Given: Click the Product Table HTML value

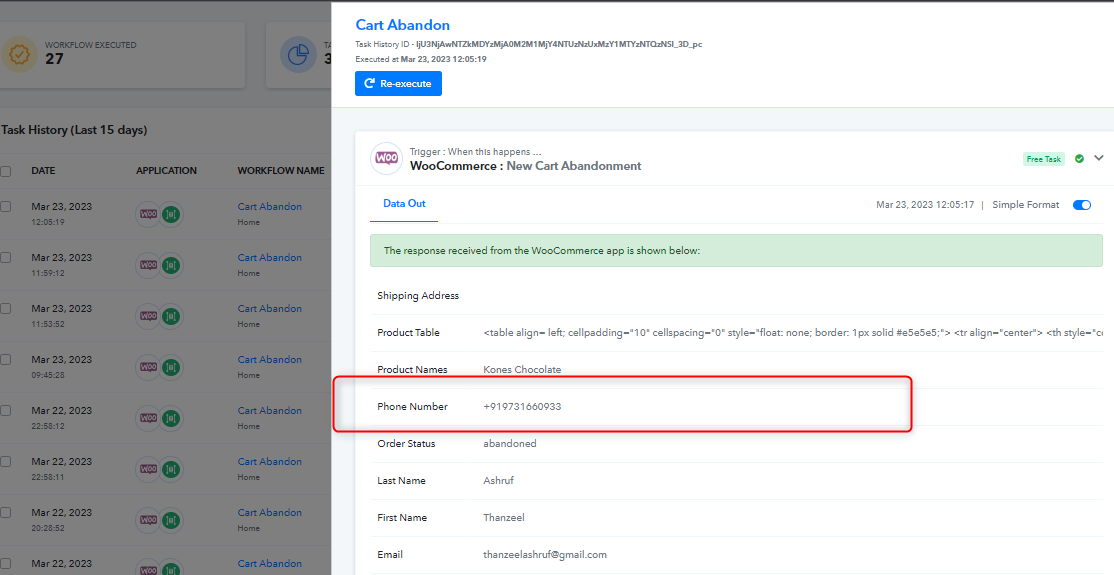Looking at the screenshot, I should (794, 333).
